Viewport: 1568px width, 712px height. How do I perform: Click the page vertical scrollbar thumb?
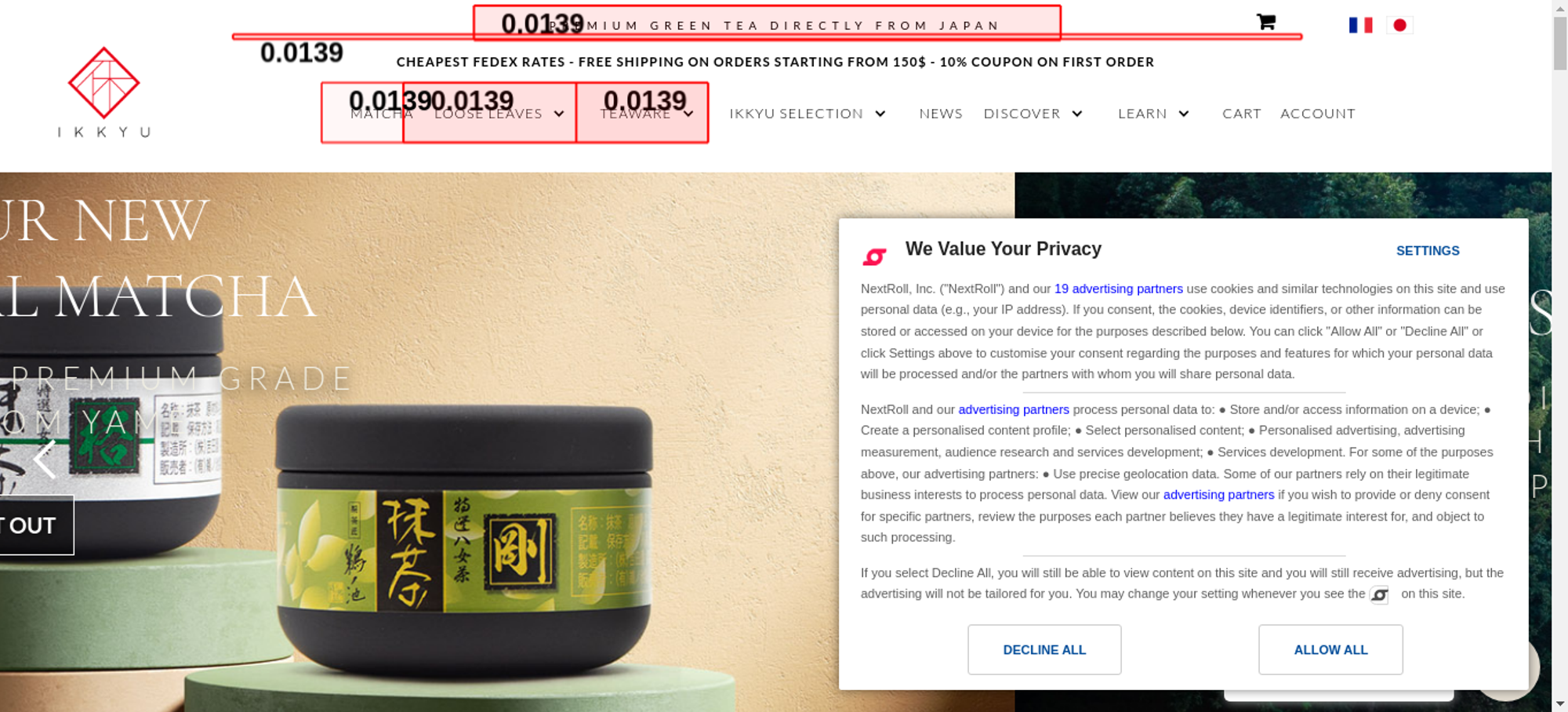pos(1559,42)
